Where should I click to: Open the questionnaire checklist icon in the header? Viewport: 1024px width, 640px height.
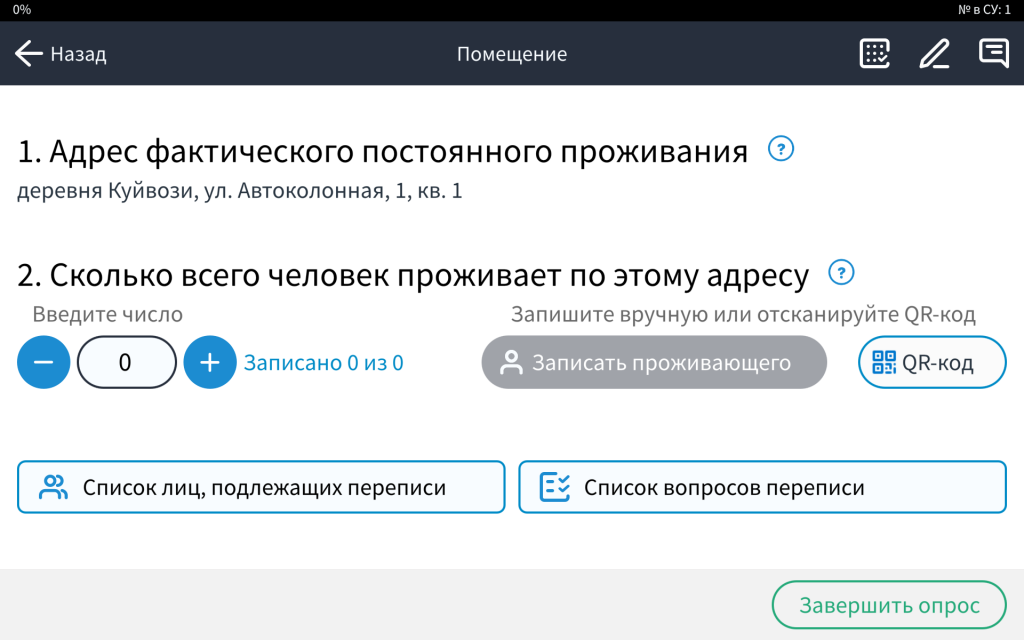pos(874,54)
